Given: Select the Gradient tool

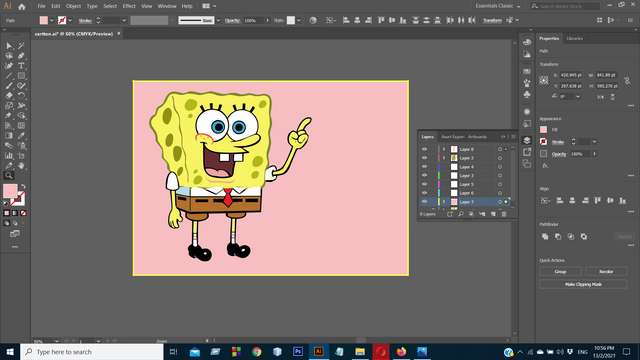Looking at the screenshot, I should (x=9, y=136).
